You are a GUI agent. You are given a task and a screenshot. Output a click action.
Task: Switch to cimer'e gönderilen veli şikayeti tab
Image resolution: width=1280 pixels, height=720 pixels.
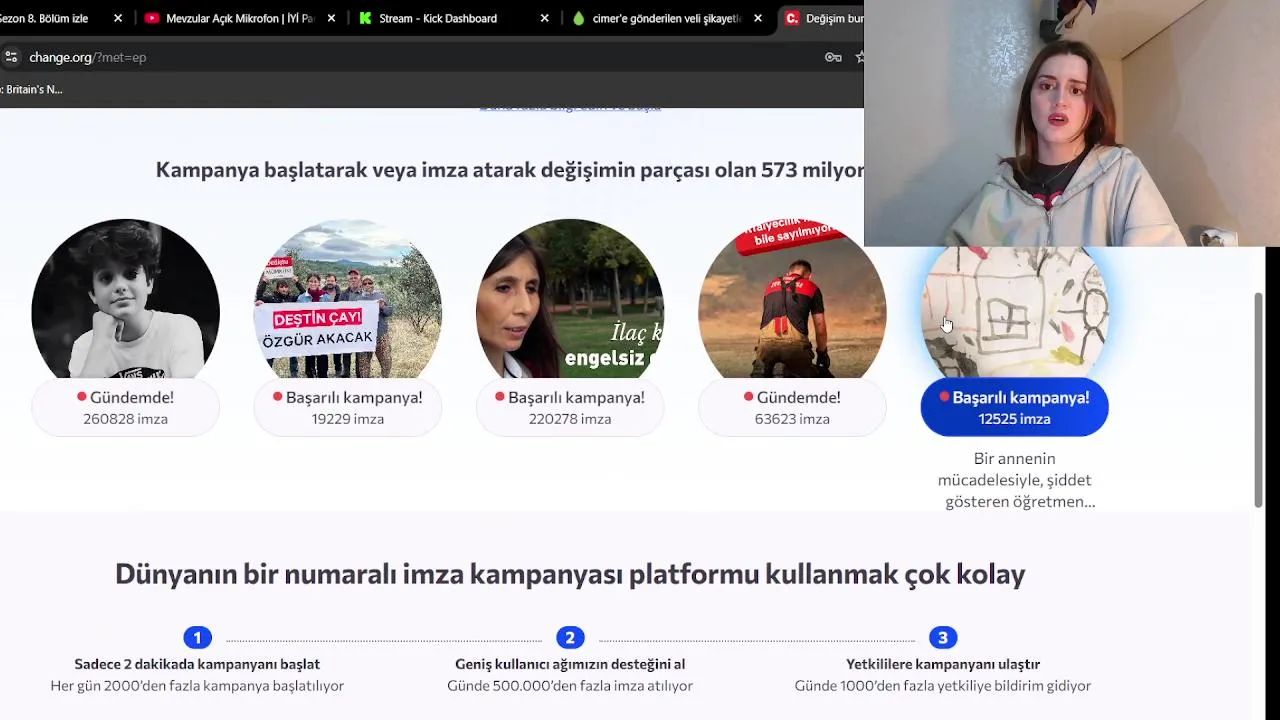click(666, 18)
